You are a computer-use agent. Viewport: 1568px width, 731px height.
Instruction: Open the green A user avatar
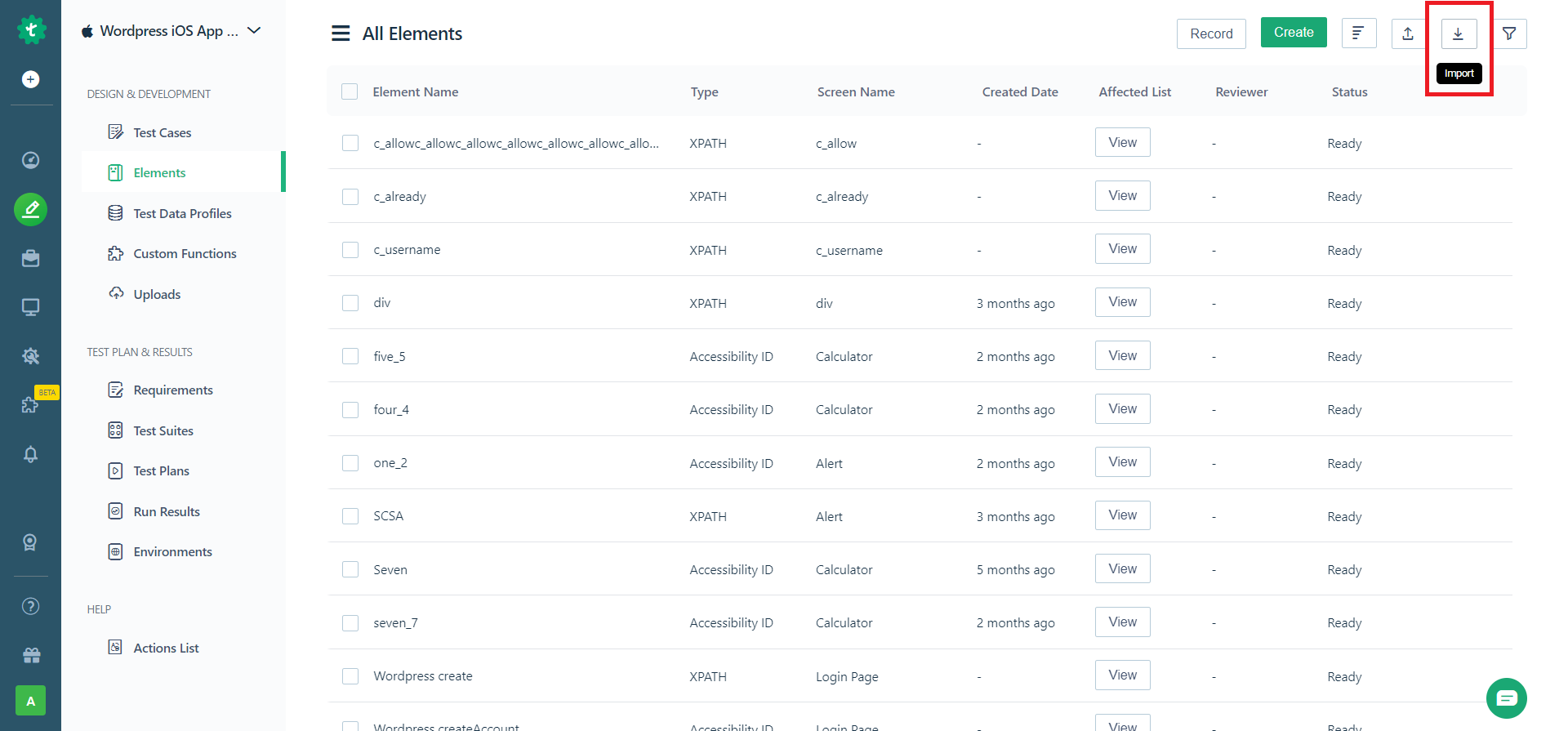[x=30, y=701]
